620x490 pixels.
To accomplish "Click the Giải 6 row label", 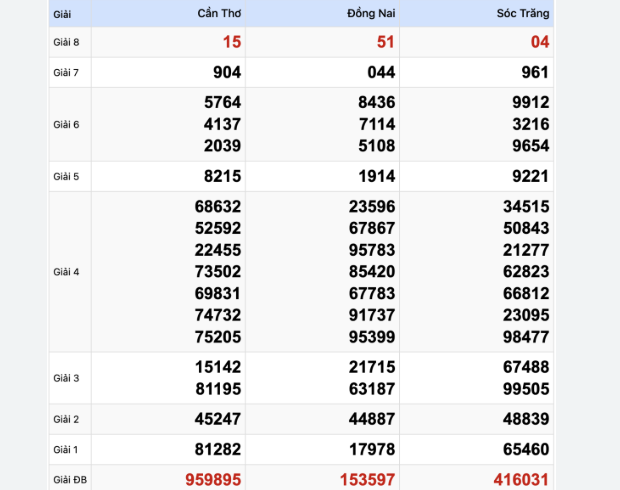I will [x=65, y=124].
